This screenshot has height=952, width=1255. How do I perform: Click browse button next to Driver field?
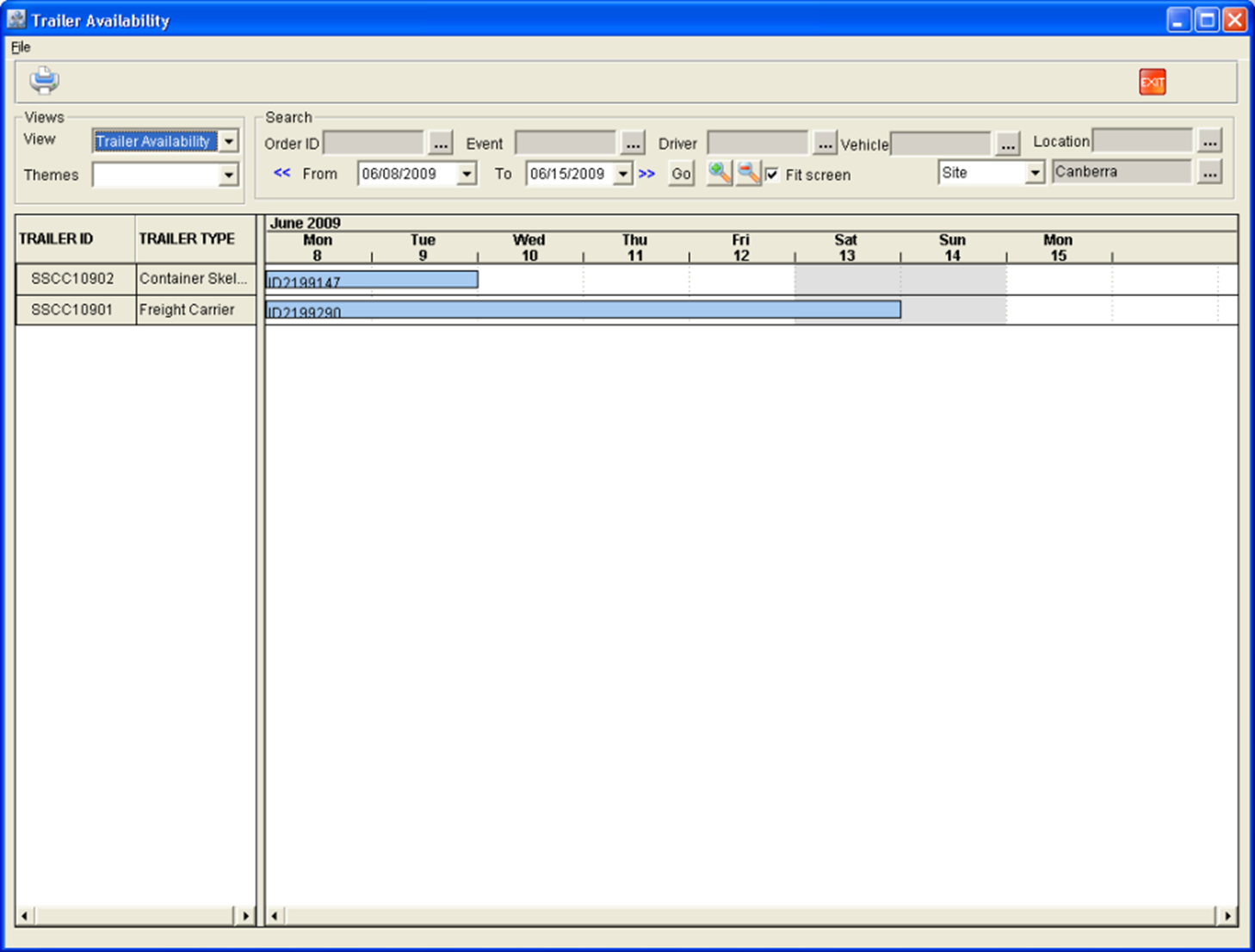[x=825, y=143]
